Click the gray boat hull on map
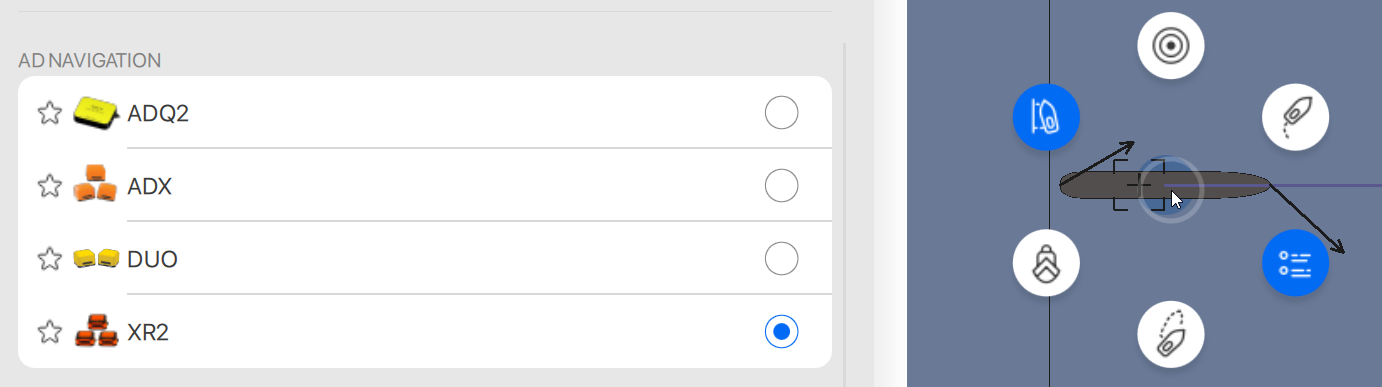Image resolution: width=1382 pixels, height=387 pixels. tap(1165, 185)
